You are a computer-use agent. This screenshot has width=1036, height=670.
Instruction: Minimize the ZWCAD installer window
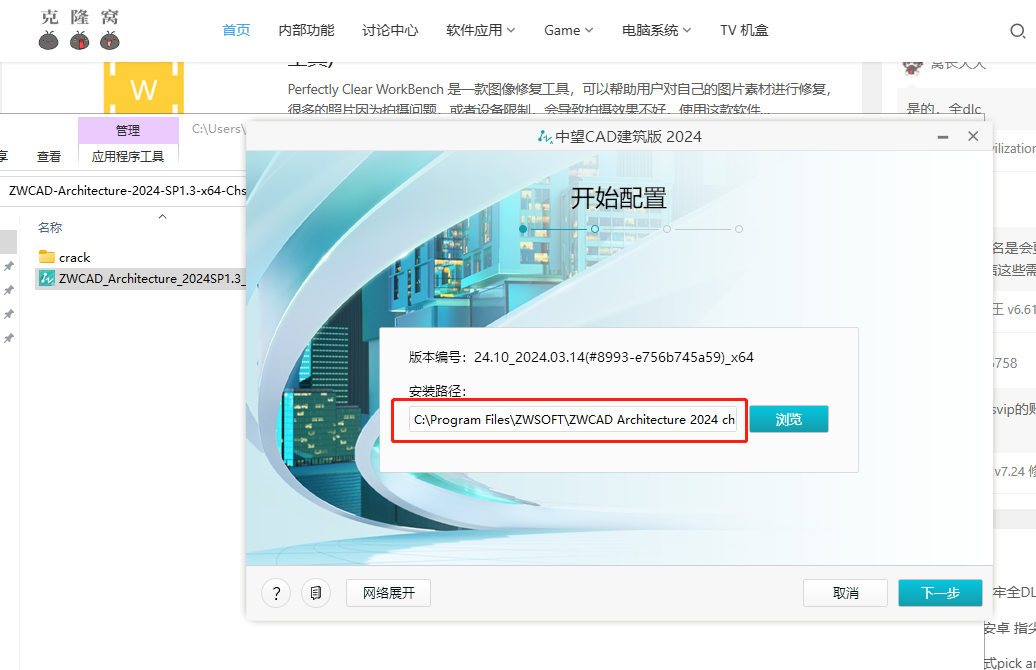(x=943, y=137)
